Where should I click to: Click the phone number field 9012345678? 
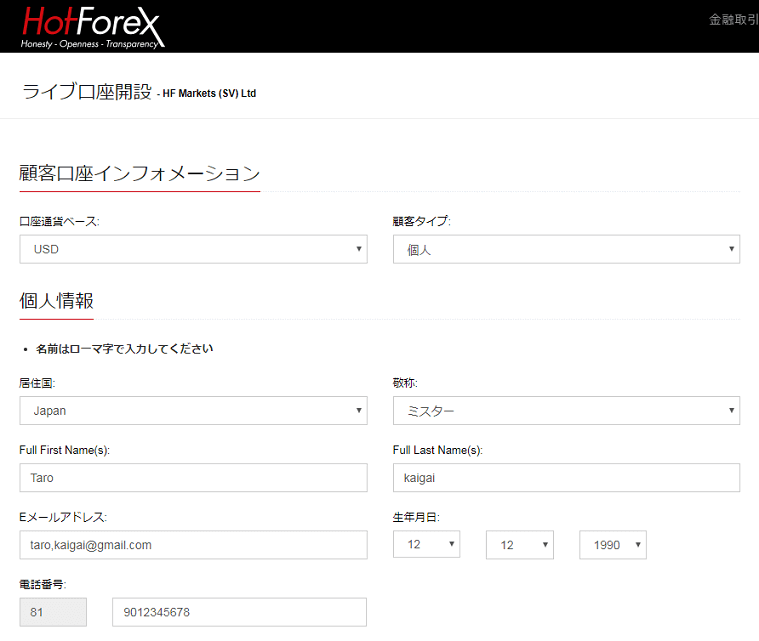(239, 612)
